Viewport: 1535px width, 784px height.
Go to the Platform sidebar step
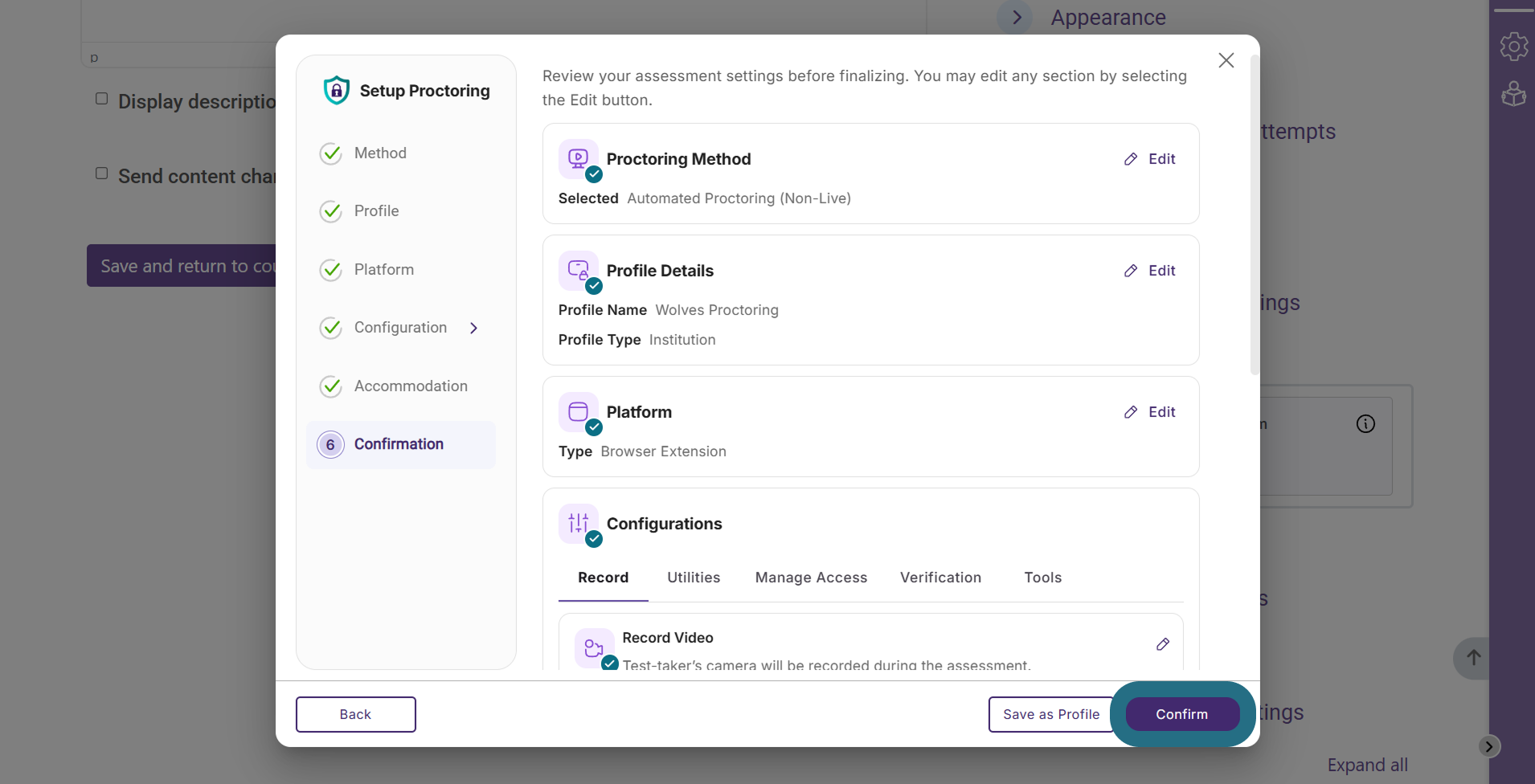[x=384, y=270]
